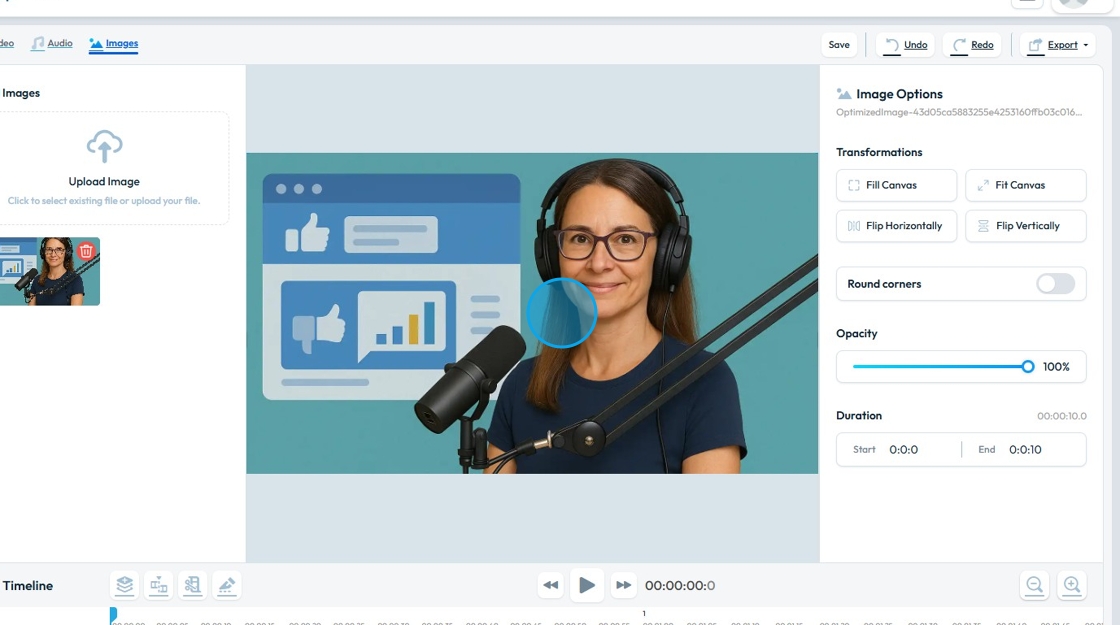
Task: Redo the last action
Action: click(972, 44)
